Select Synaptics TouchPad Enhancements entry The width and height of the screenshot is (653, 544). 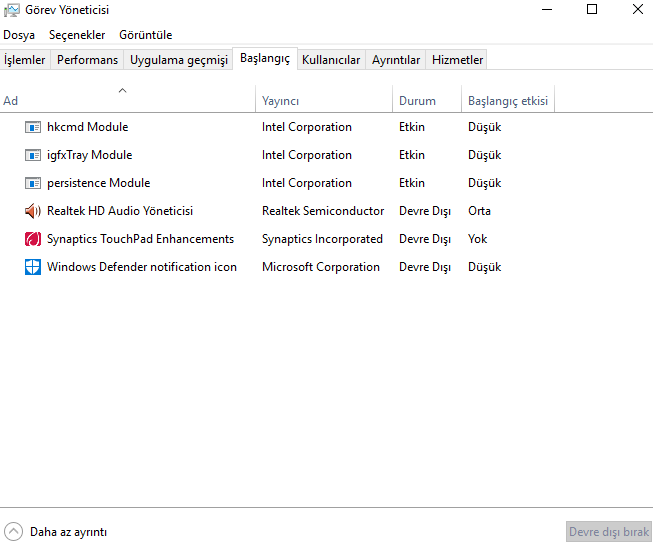click(x=140, y=239)
